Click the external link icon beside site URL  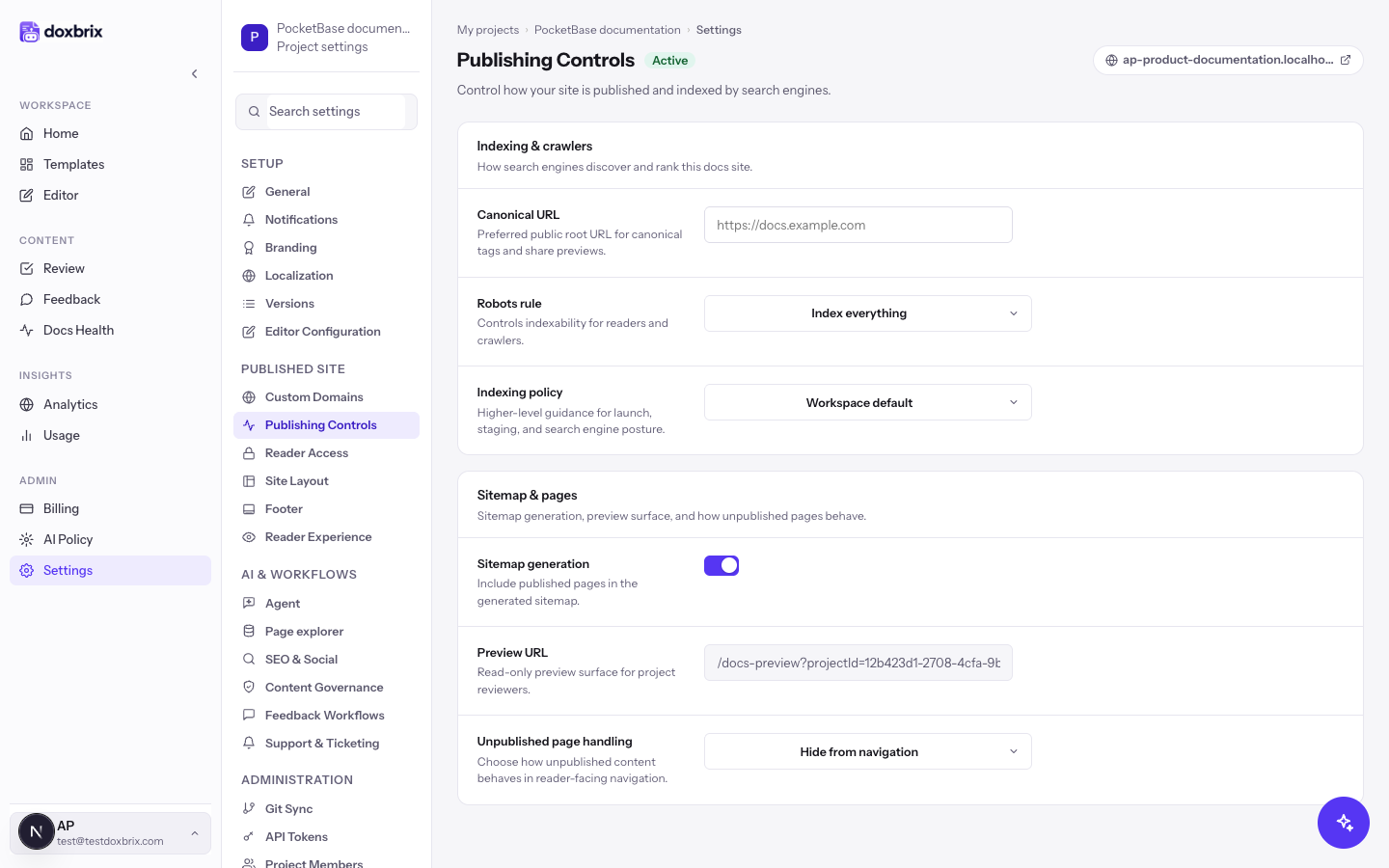point(1346,60)
